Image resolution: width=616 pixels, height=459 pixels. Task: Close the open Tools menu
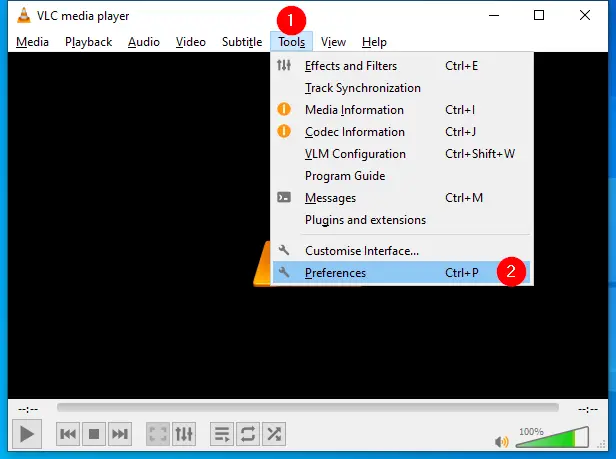(x=292, y=42)
